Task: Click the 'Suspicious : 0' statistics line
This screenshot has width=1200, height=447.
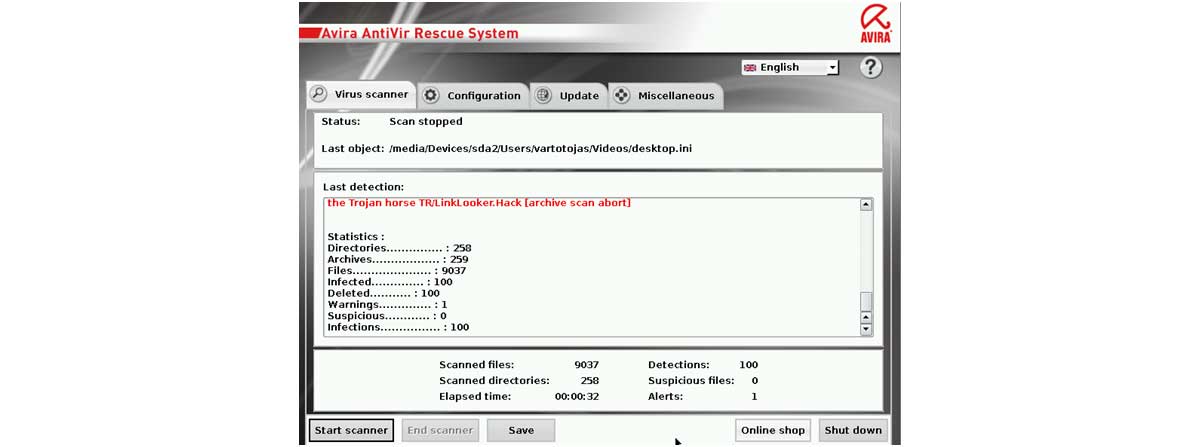Action: [387, 315]
